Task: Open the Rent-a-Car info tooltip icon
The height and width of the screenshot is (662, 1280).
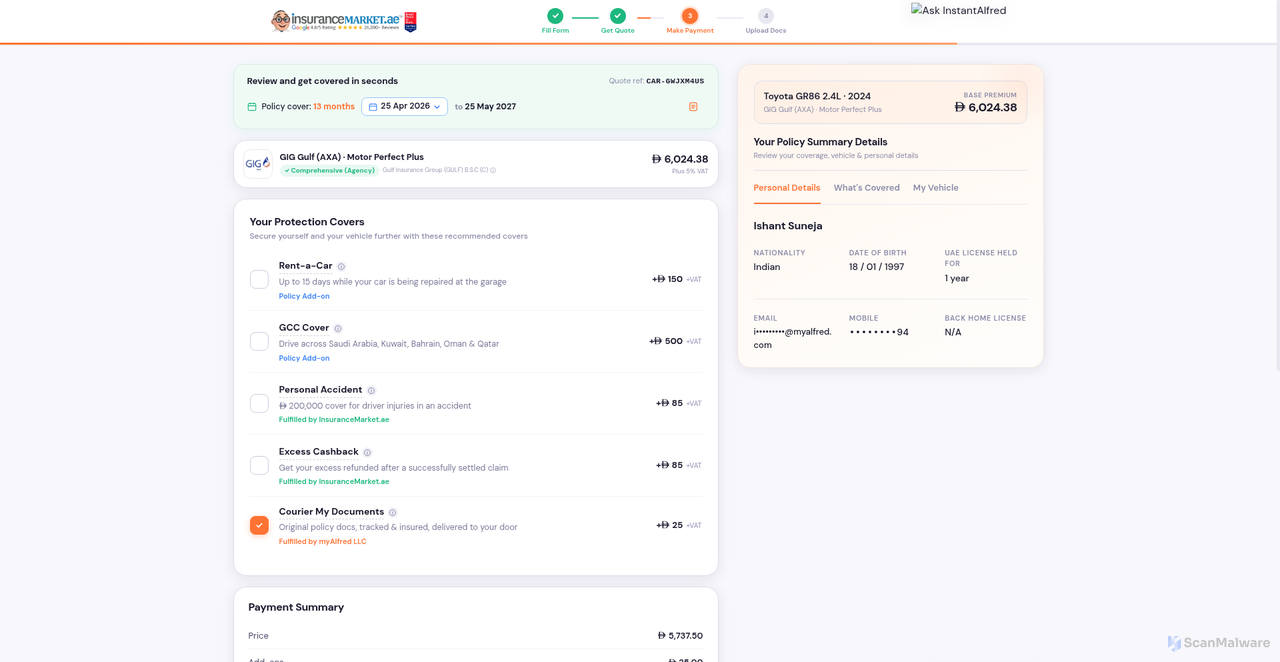Action: pyautogui.click(x=341, y=266)
